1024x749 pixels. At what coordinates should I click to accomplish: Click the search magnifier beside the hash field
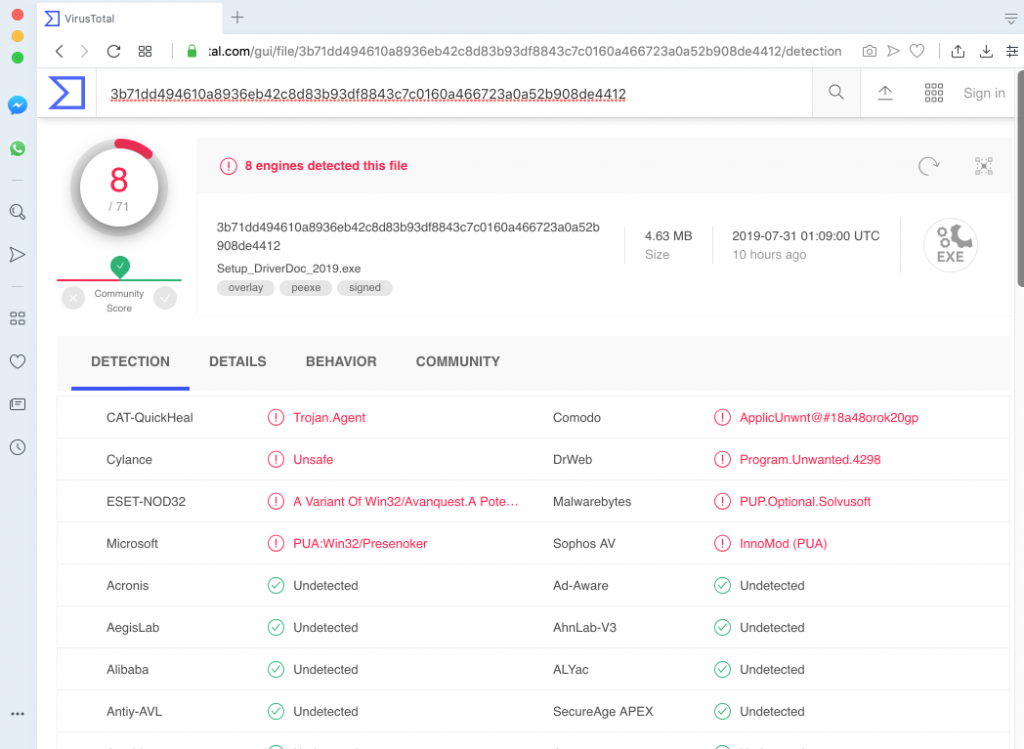(x=836, y=92)
